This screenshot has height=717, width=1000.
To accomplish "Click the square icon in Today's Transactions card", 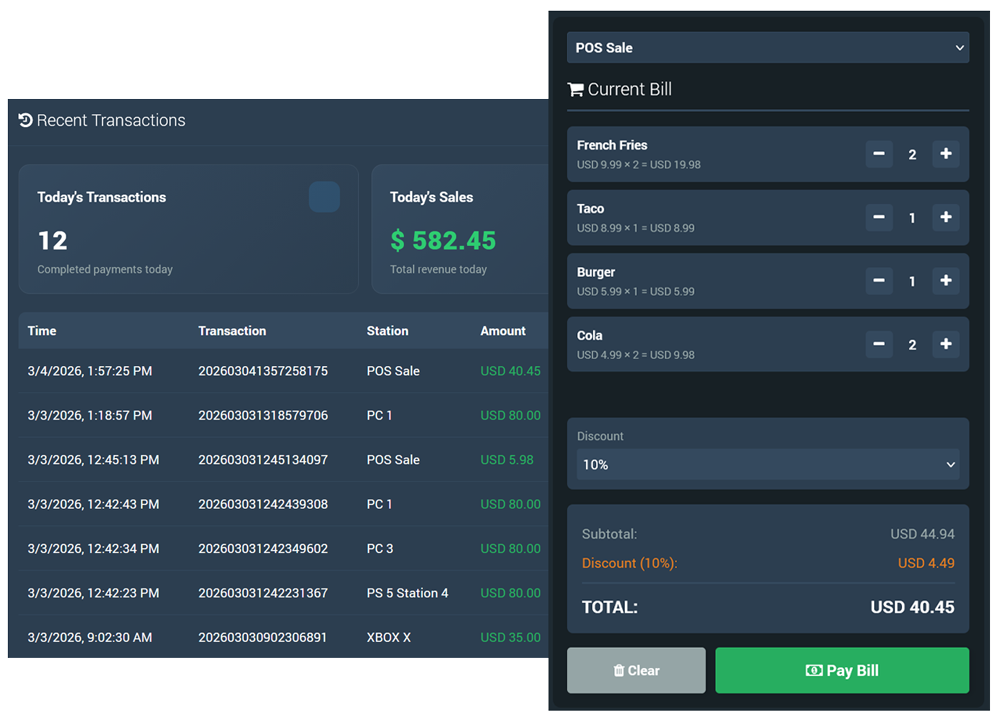I will click(x=324, y=197).
